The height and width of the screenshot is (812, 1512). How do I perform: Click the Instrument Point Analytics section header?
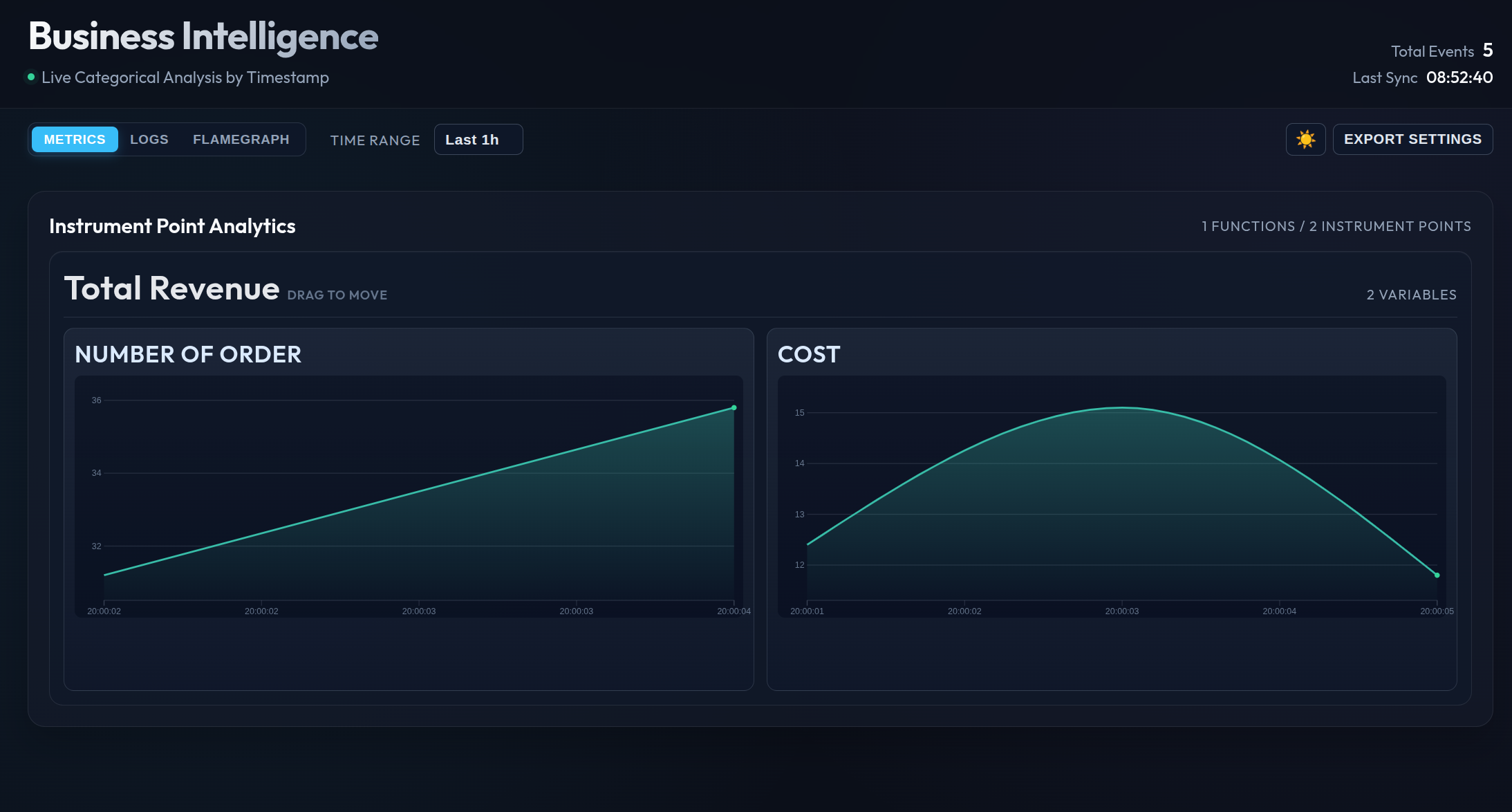[x=172, y=225]
